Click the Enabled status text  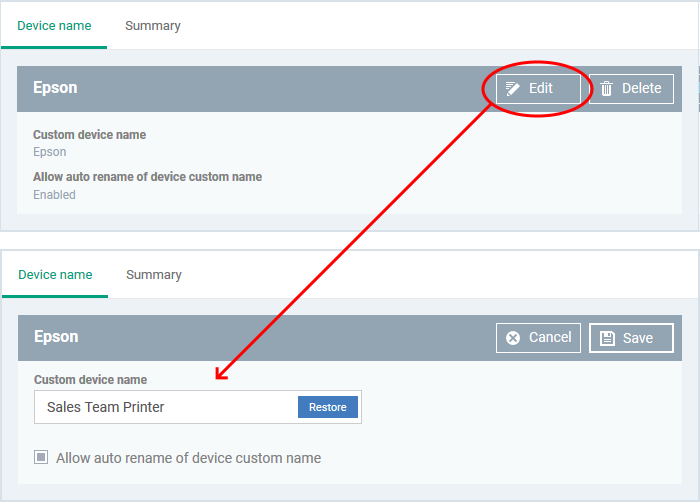coord(54,195)
